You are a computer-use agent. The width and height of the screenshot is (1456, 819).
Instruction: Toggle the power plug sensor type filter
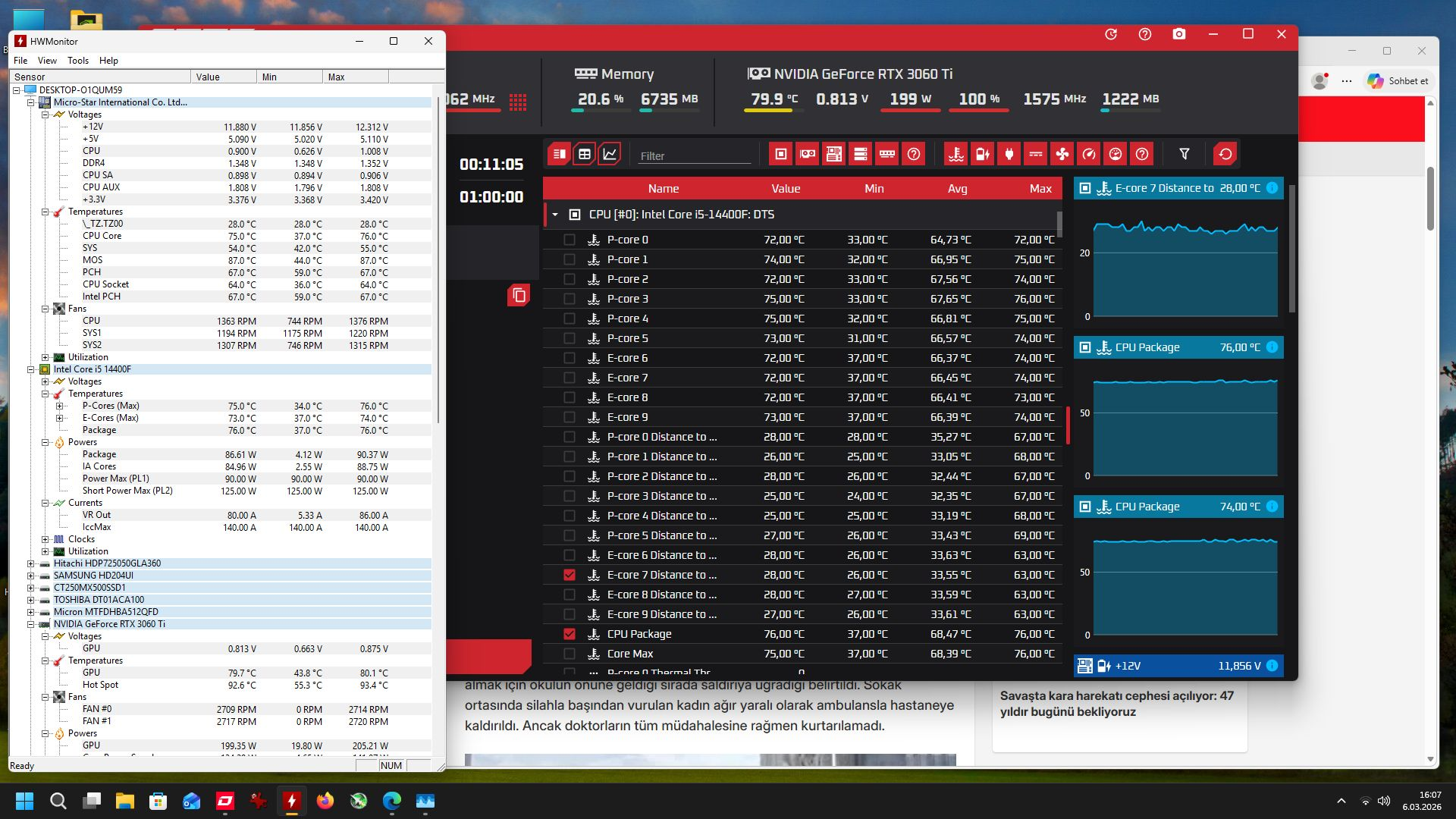[1009, 155]
